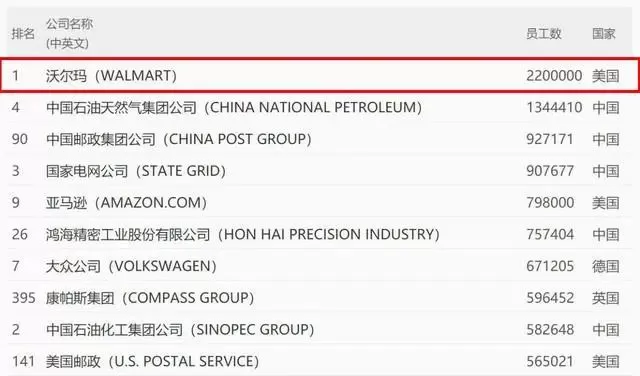Open the Amazon.com company entry
Image resolution: width=640 pixels, height=376 pixels.
(x=127, y=202)
